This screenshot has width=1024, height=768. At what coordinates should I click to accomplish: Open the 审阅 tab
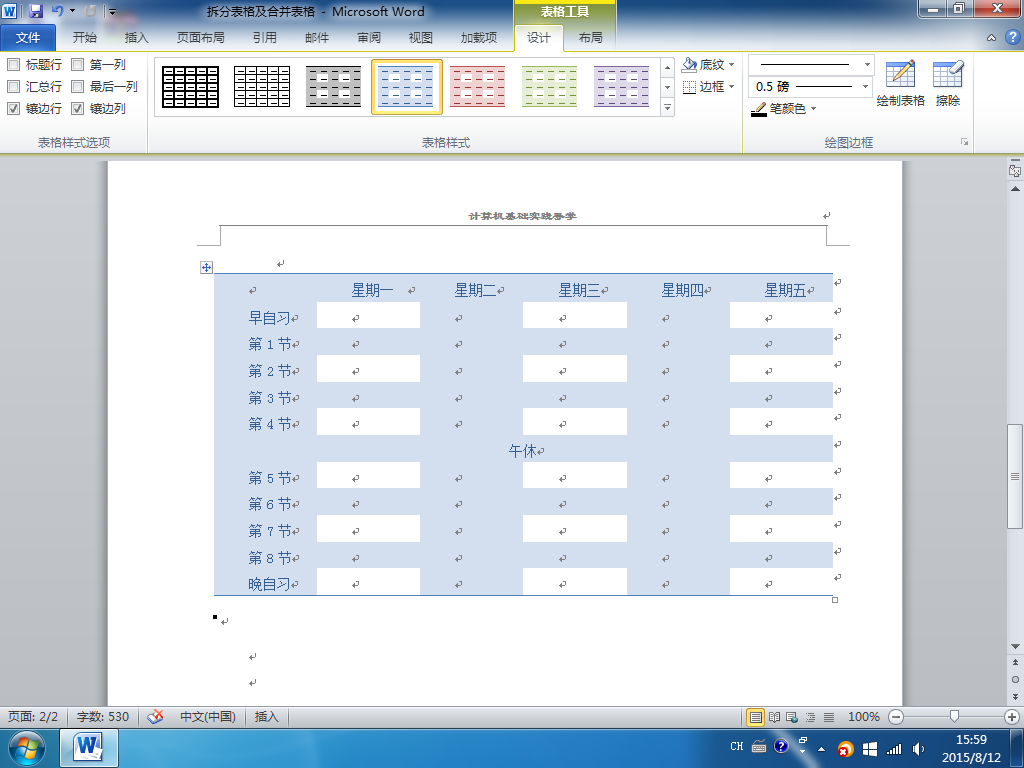click(x=369, y=38)
